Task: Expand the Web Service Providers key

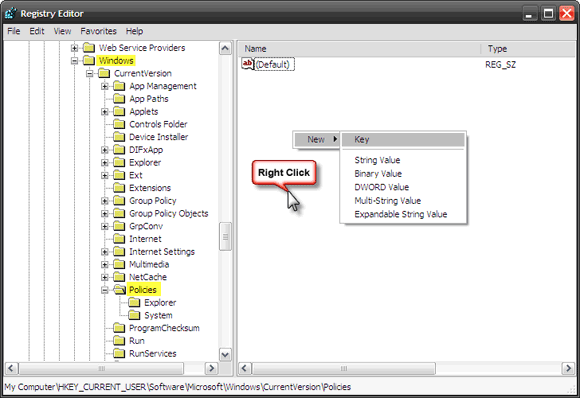Action: point(74,48)
